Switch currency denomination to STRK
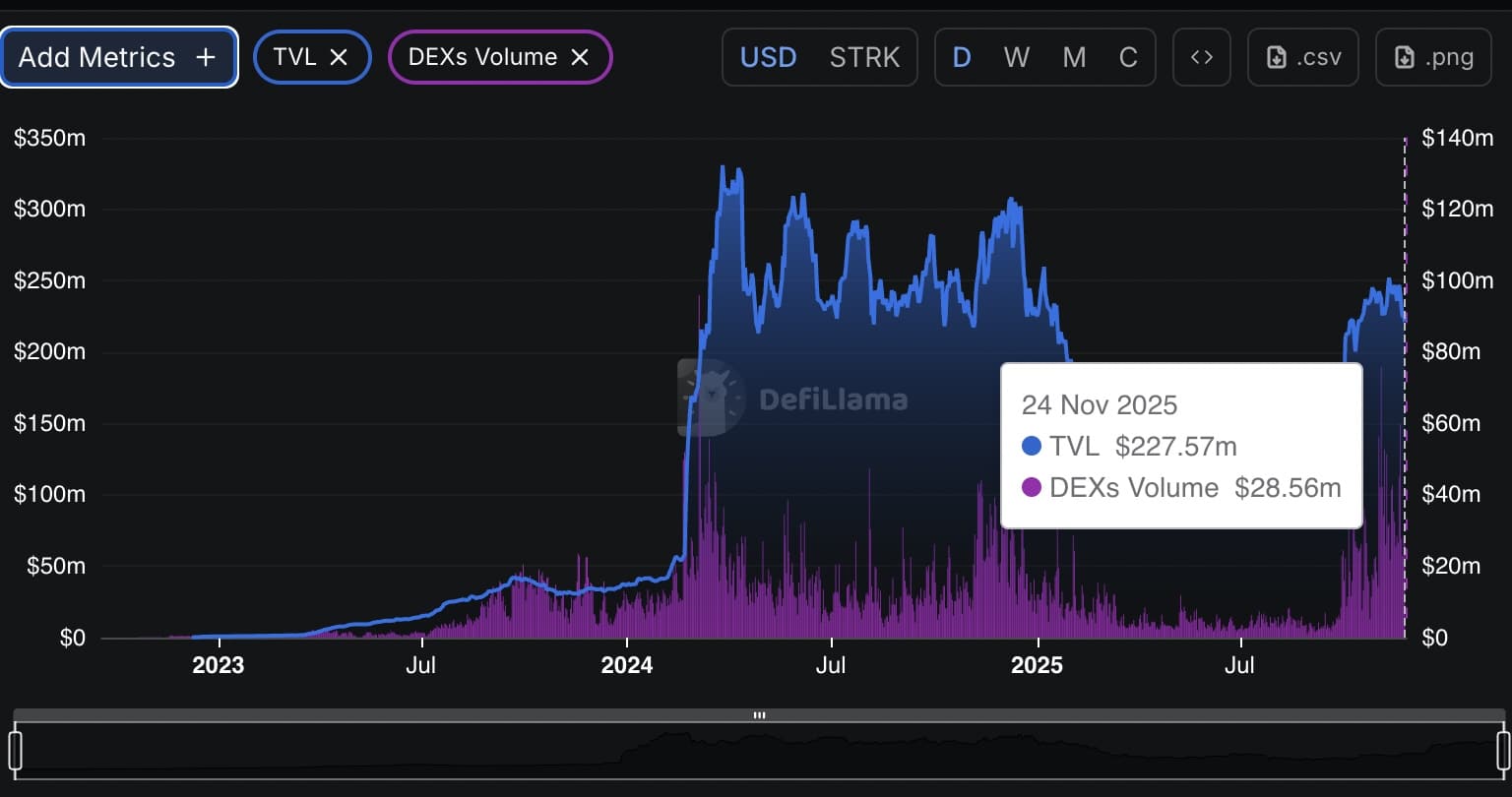Viewport: 1512px width, 797px height. coord(865,56)
